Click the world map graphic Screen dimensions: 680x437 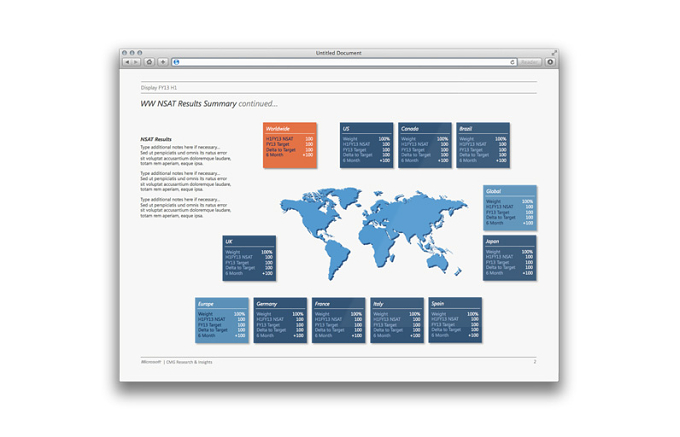tap(374, 233)
